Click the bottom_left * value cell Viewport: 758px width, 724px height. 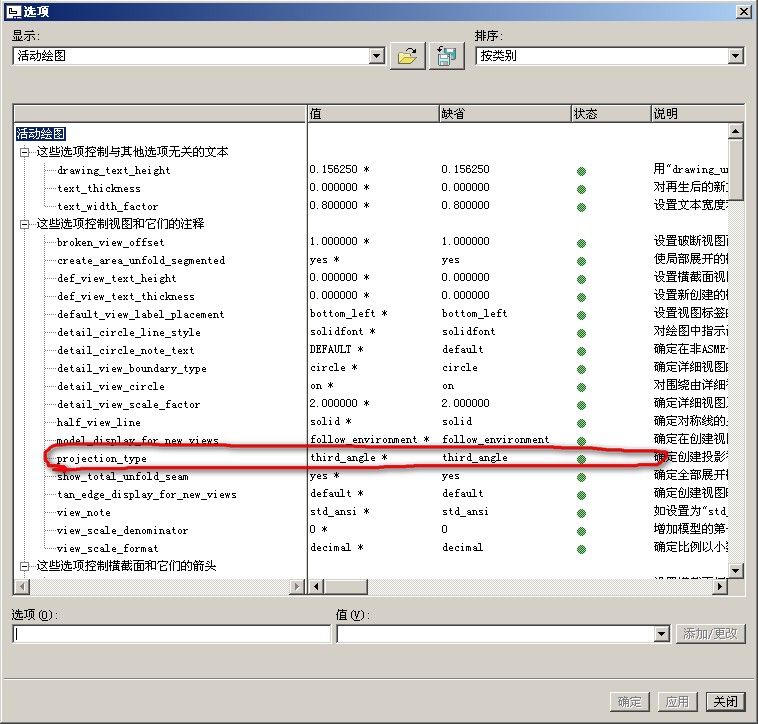[349, 314]
